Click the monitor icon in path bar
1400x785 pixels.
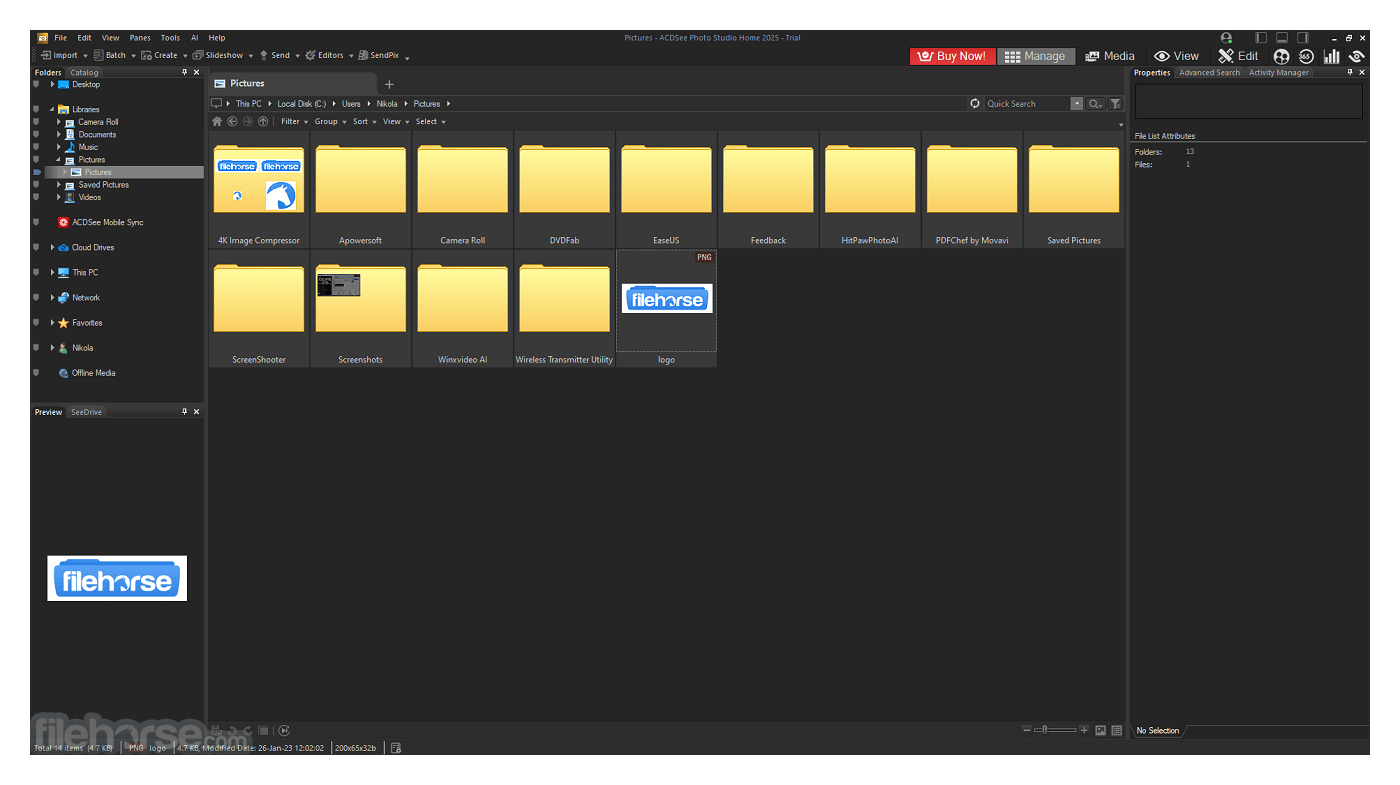pyautogui.click(x=216, y=104)
